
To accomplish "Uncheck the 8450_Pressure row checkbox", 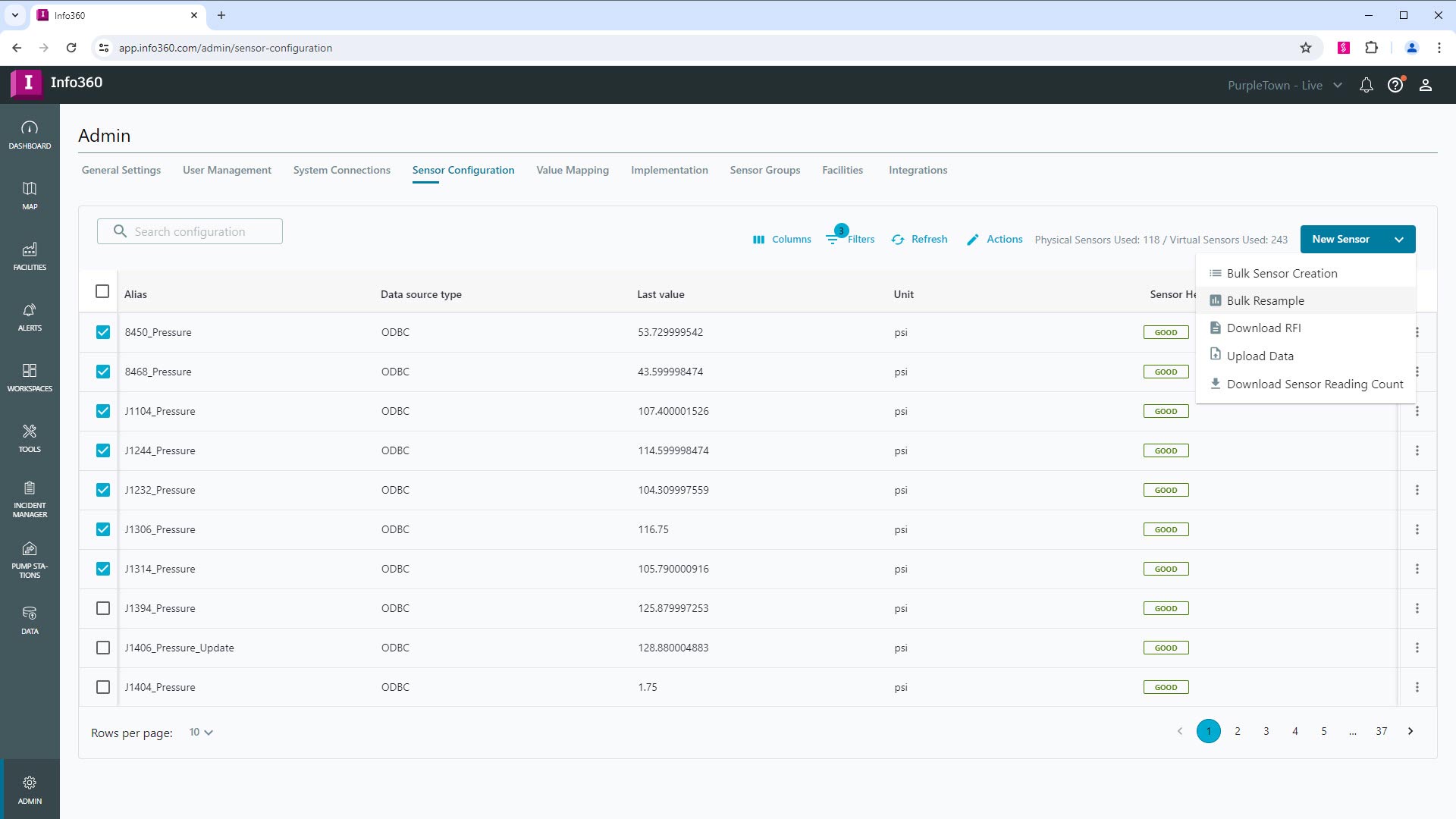I will click(x=103, y=332).
